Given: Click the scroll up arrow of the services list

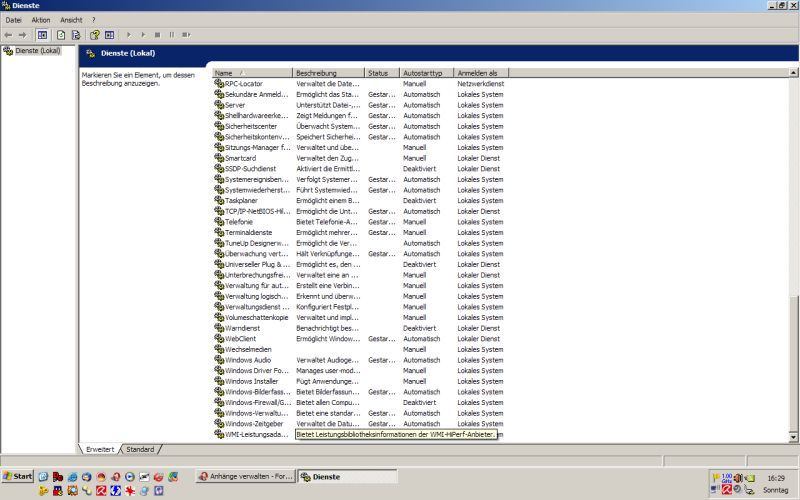Looking at the screenshot, I should [x=793, y=73].
